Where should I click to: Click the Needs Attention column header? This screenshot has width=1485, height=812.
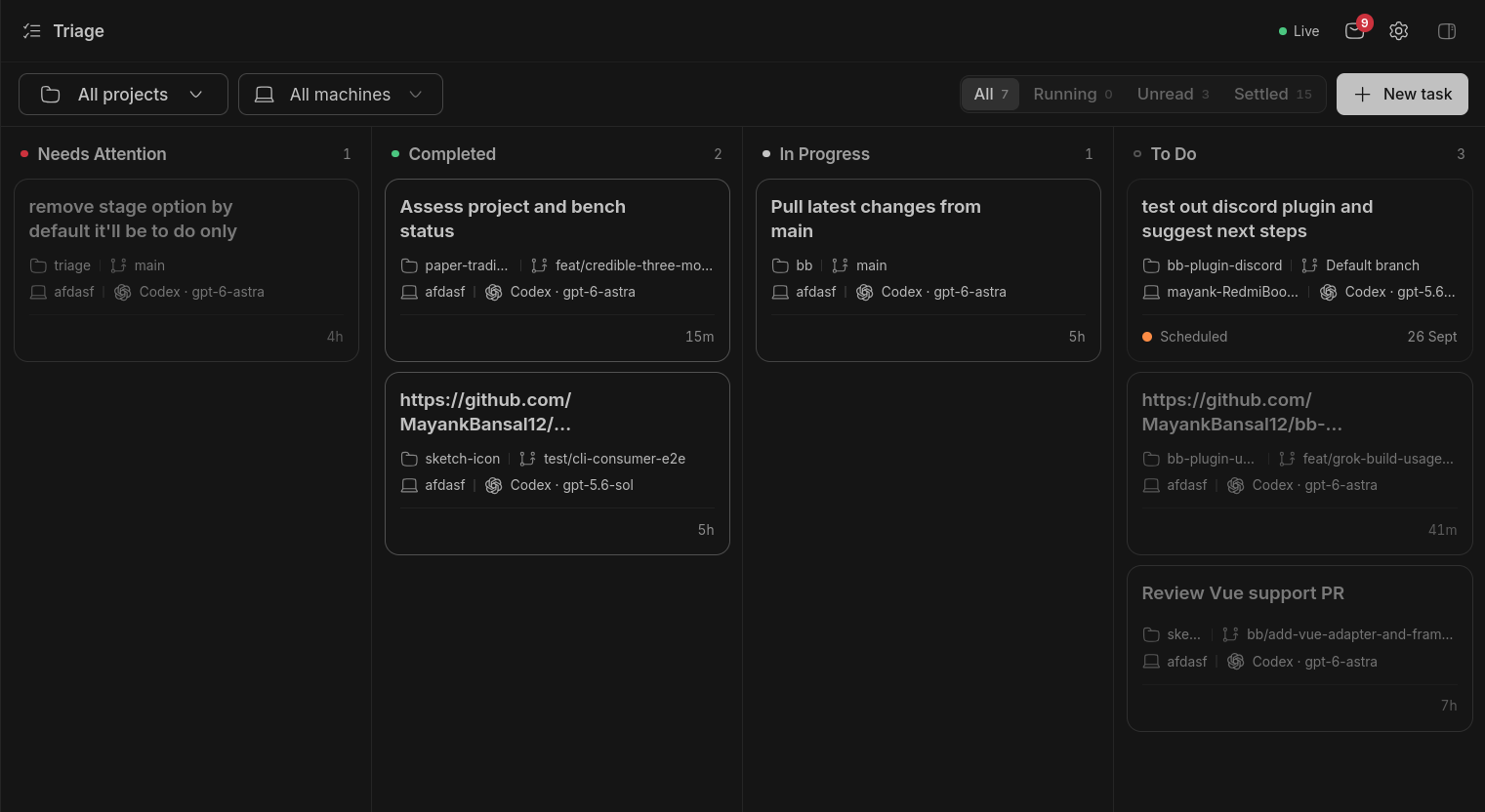pyautogui.click(x=102, y=154)
